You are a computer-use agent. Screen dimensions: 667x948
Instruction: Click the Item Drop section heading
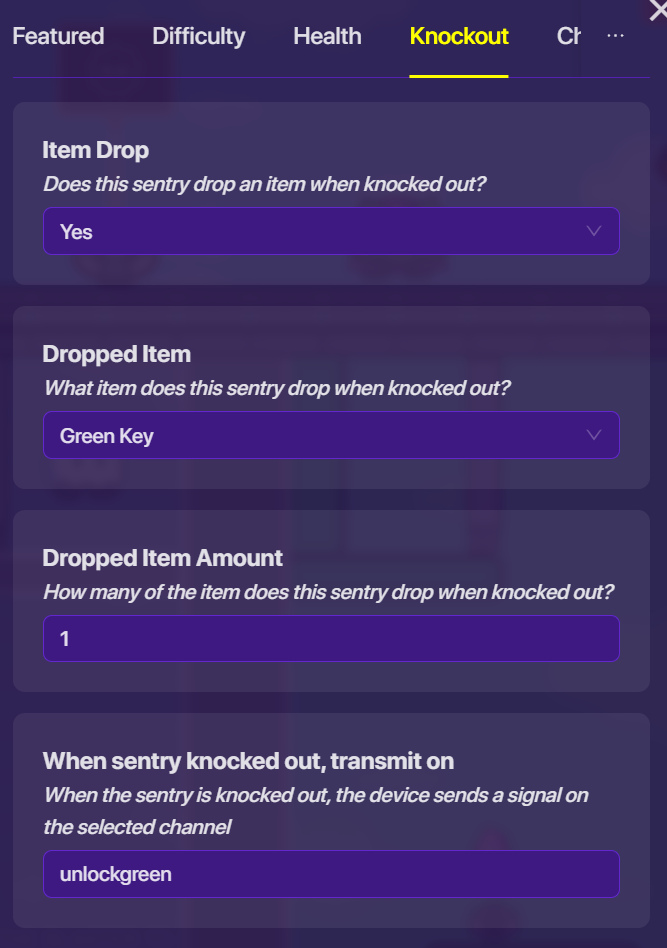point(95,150)
